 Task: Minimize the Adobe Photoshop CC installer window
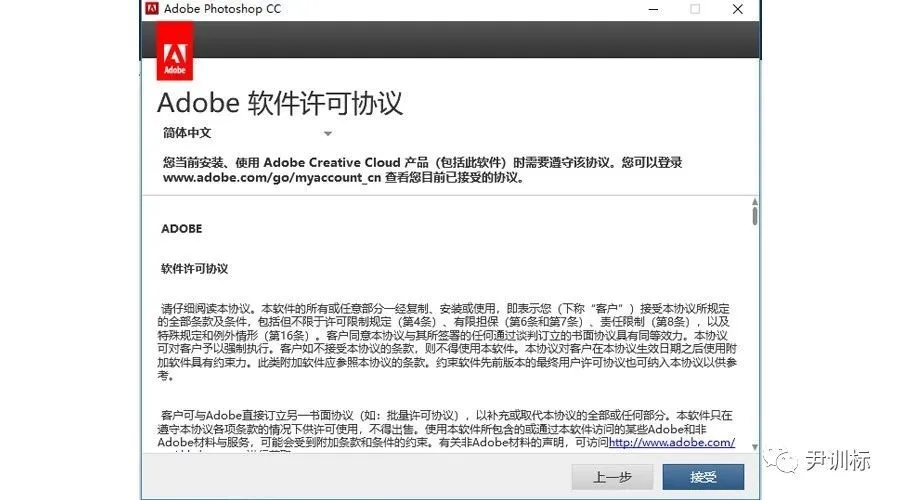651,9
